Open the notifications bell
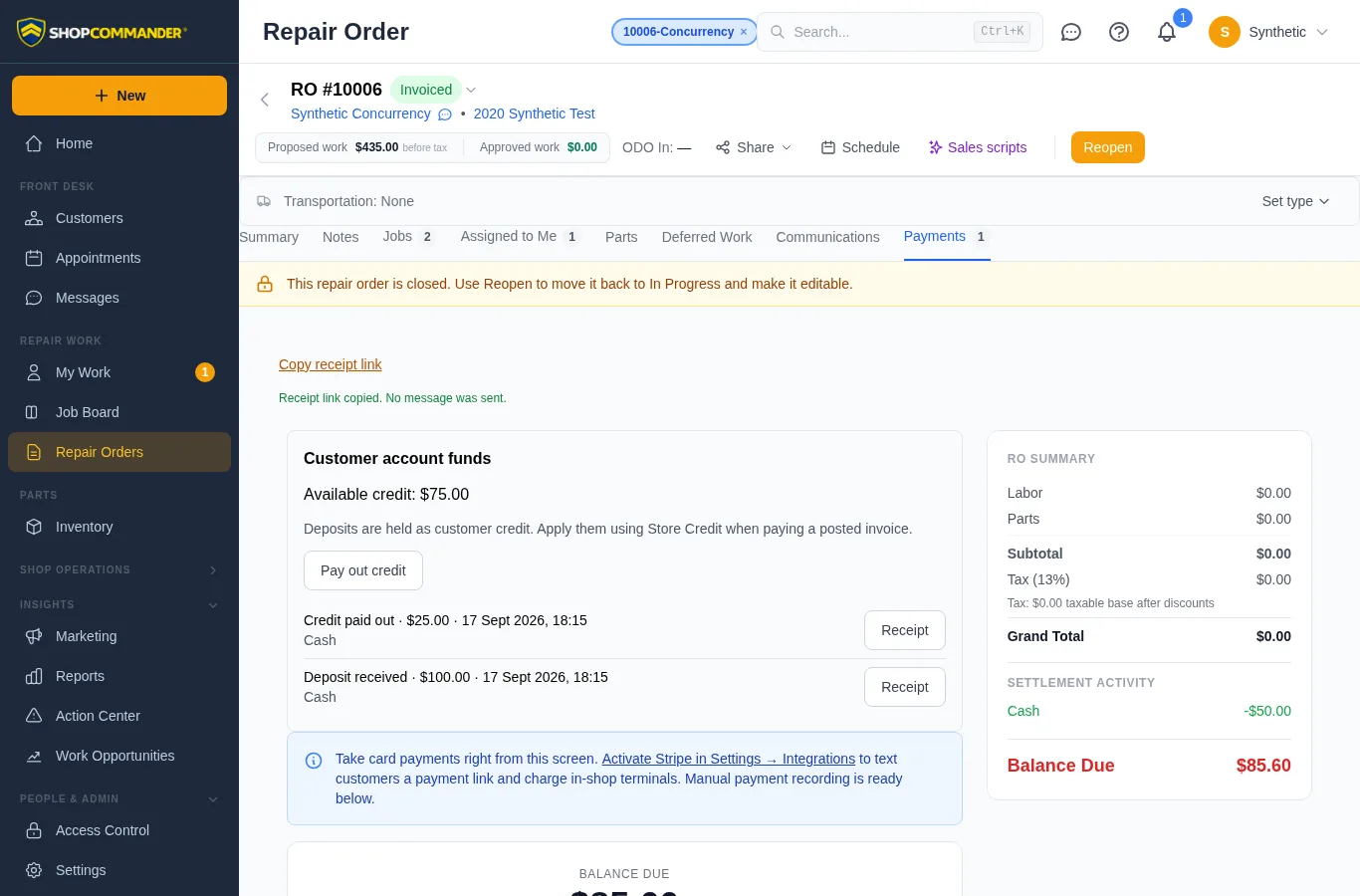The width and height of the screenshot is (1360, 896). tap(1167, 32)
